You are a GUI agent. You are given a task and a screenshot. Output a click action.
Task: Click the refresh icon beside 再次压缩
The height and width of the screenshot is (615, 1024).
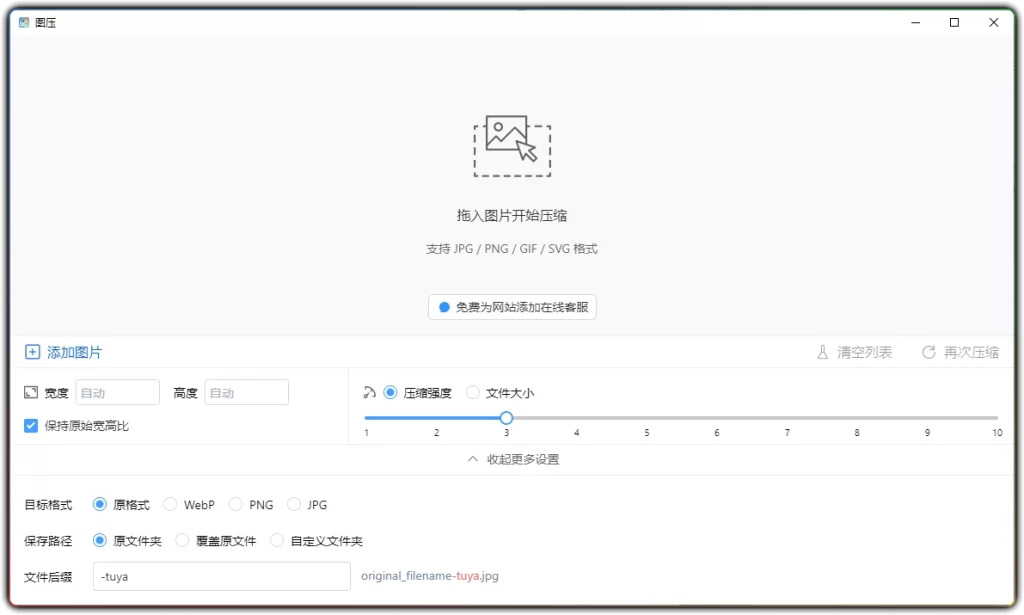pyautogui.click(x=929, y=352)
